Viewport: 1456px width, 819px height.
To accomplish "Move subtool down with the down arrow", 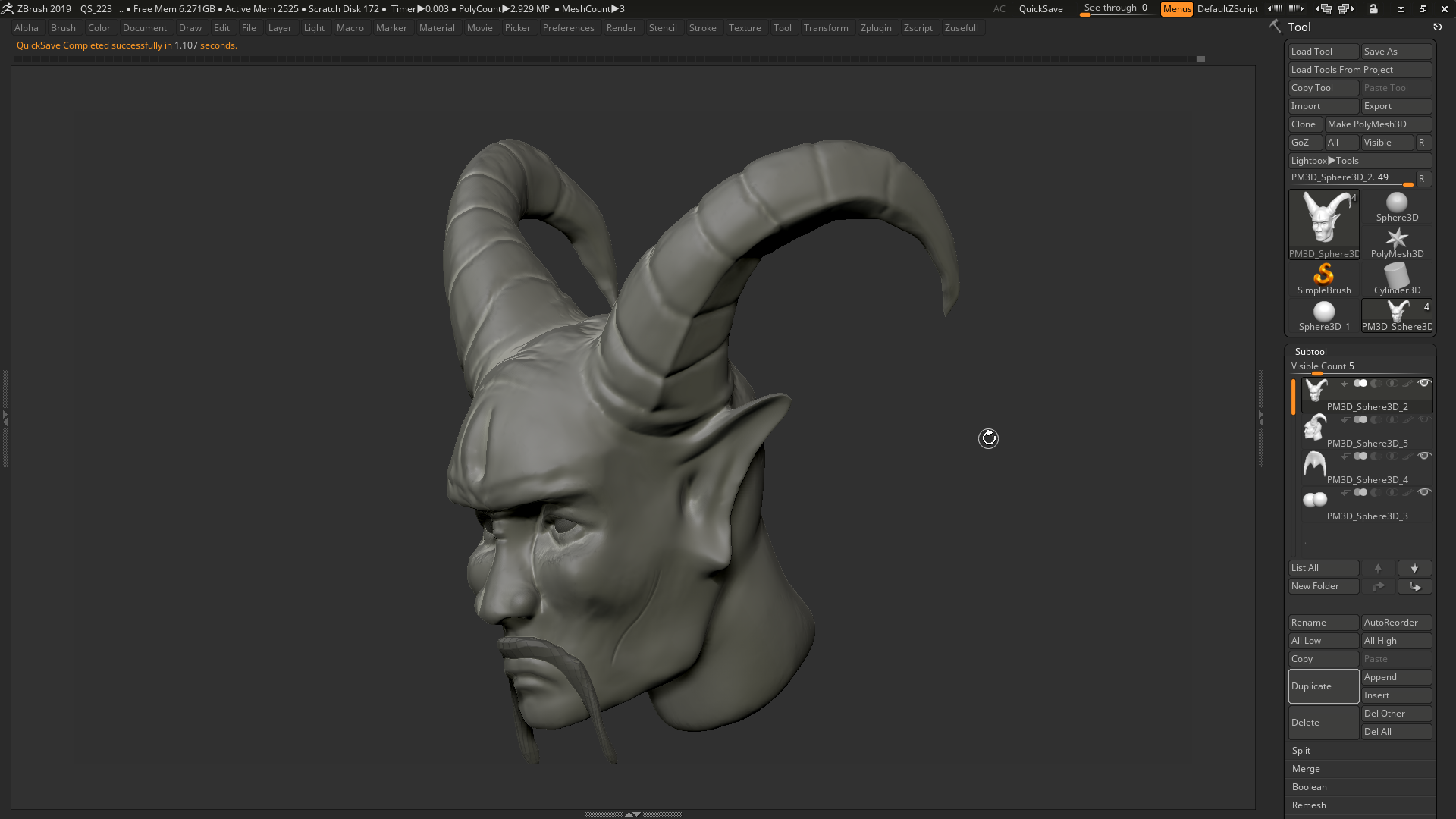I will click(x=1414, y=568).
